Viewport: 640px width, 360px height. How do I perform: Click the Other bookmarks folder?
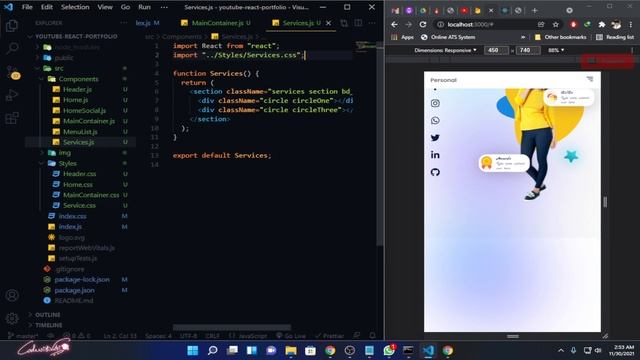pos(560,37)
